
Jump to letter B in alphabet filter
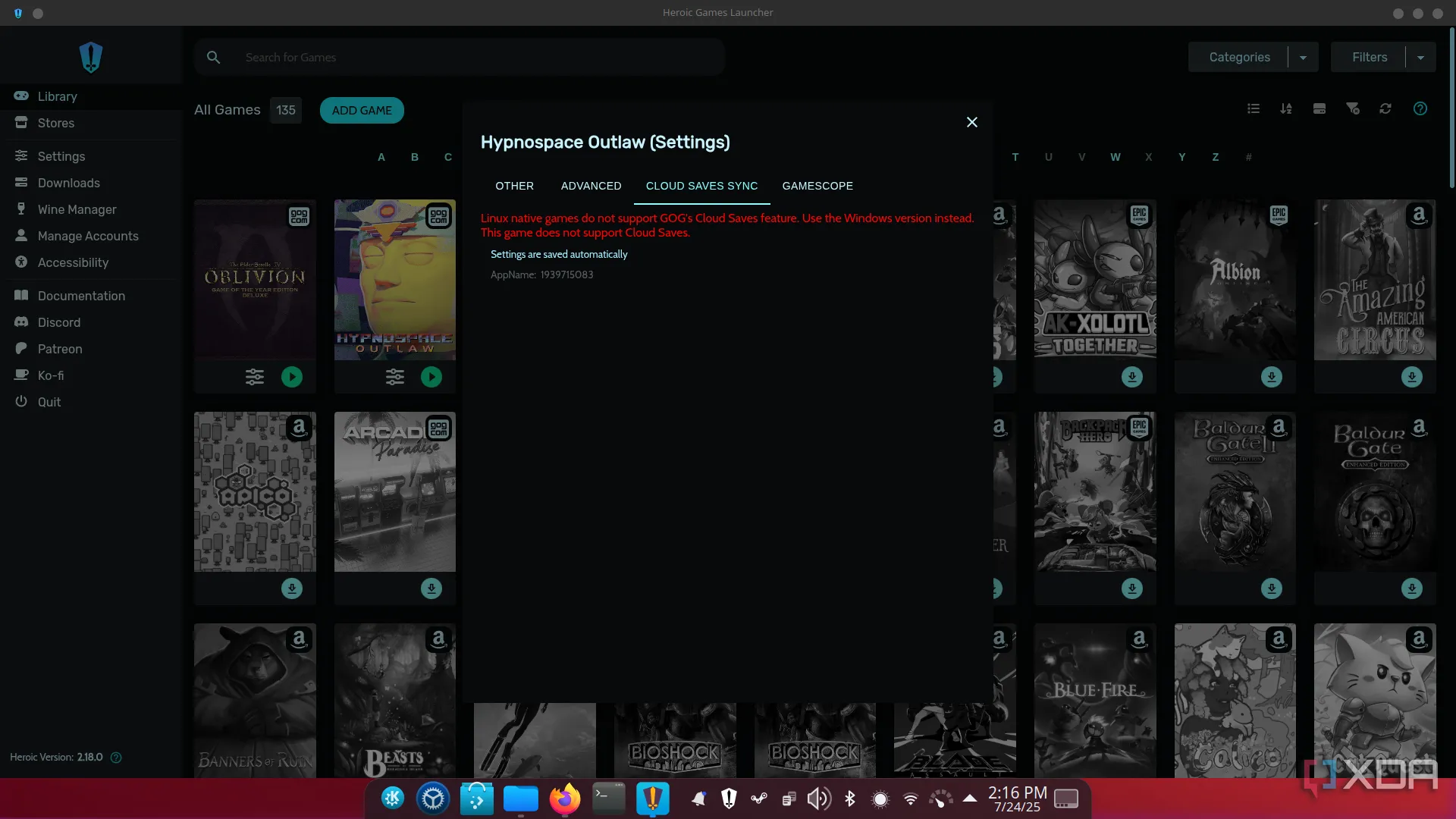pyautogui.click(x=415, y=157)
